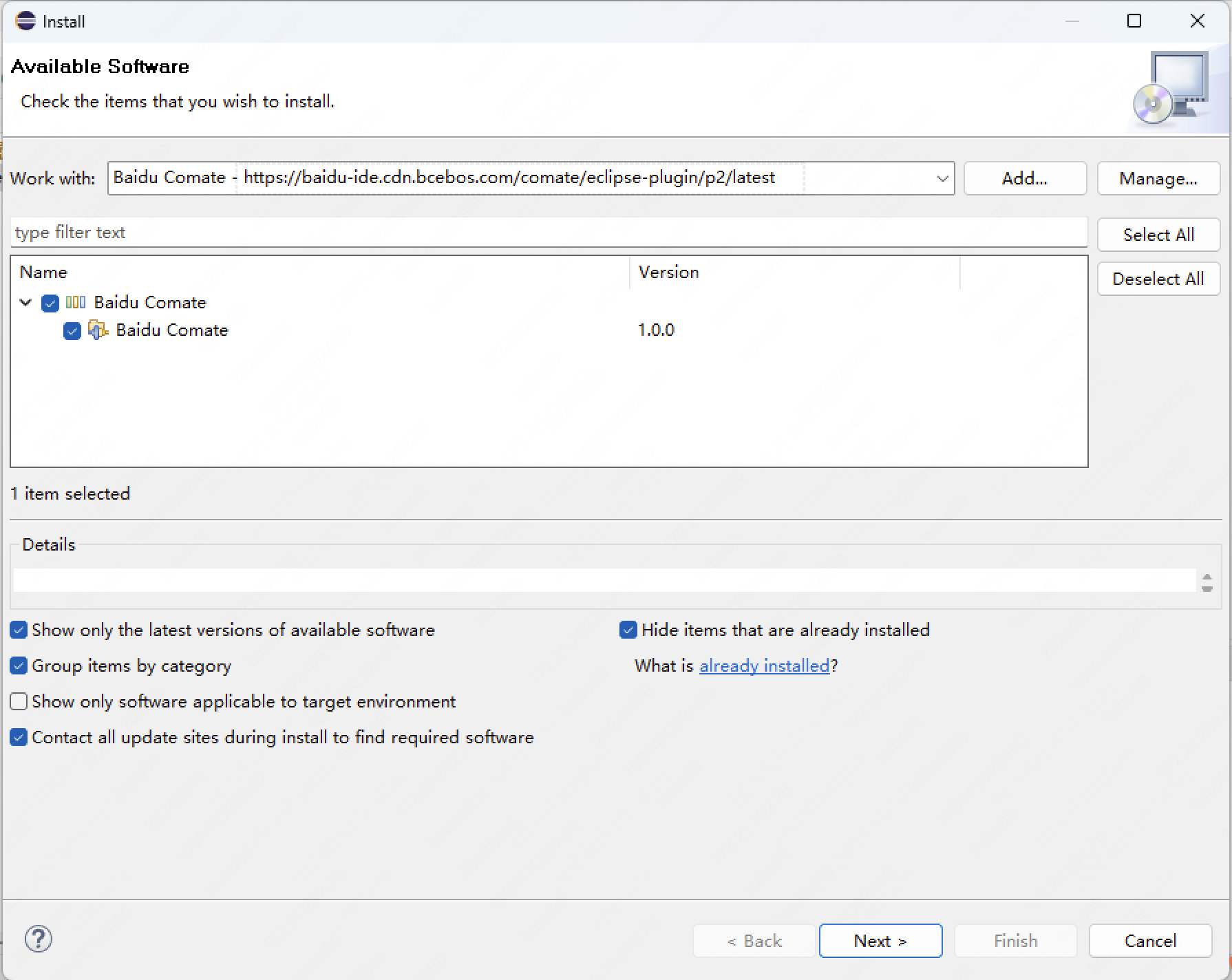The width and height of the screenshot is (1232, 980).
Task: Toggle Hide items that are already installed
Action: (x=628, y=630)
